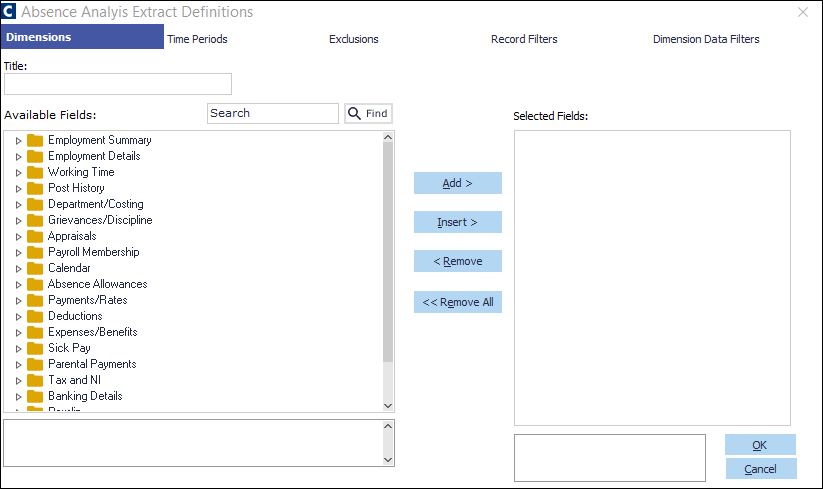Click the Tax and NI folder icon
The image size is (823, 489).
point(35,380)
